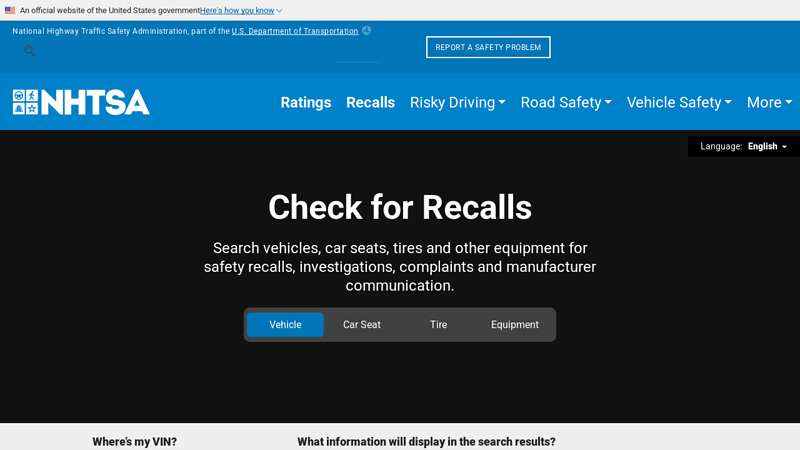The image size is (800, 450).
Task: Switch to the Tire tab
Action: [x=438, y=324]
